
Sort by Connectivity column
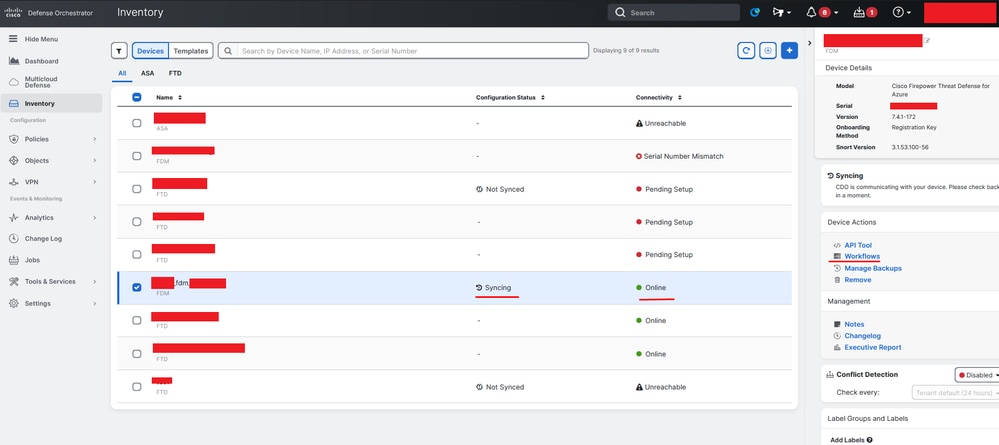click(x=659, y=98)
